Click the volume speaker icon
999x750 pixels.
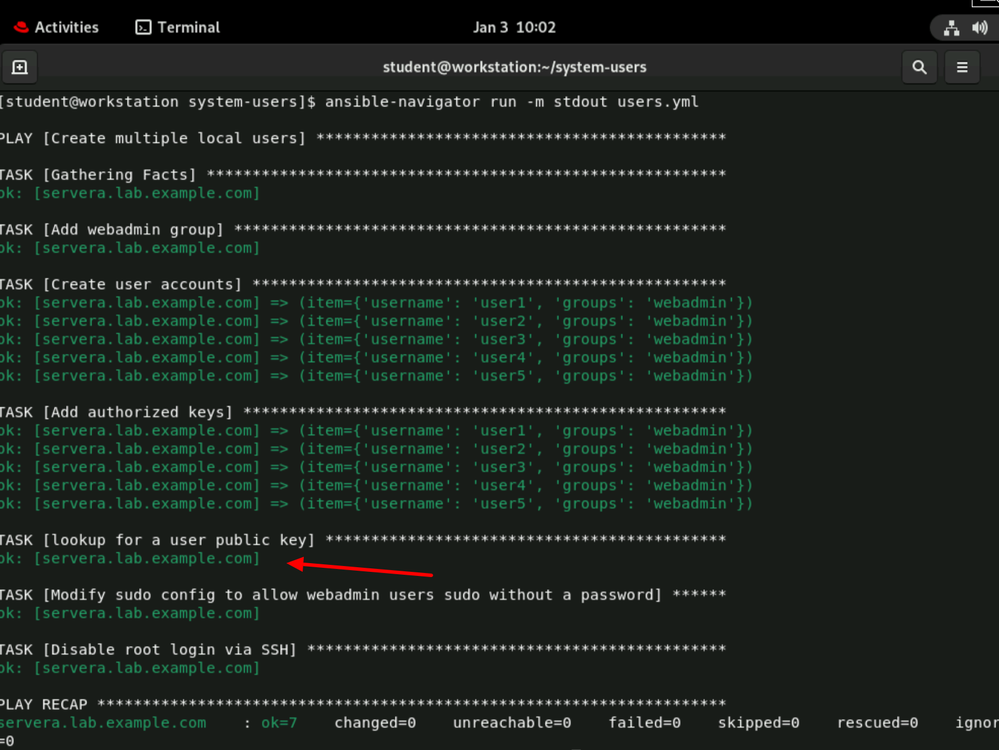pos(979,28)
